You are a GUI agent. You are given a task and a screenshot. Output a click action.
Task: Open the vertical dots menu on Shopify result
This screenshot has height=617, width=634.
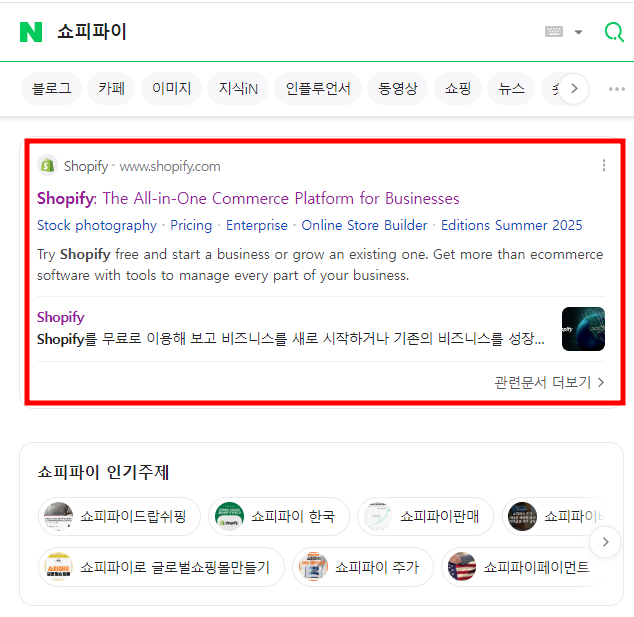[604, 165]
